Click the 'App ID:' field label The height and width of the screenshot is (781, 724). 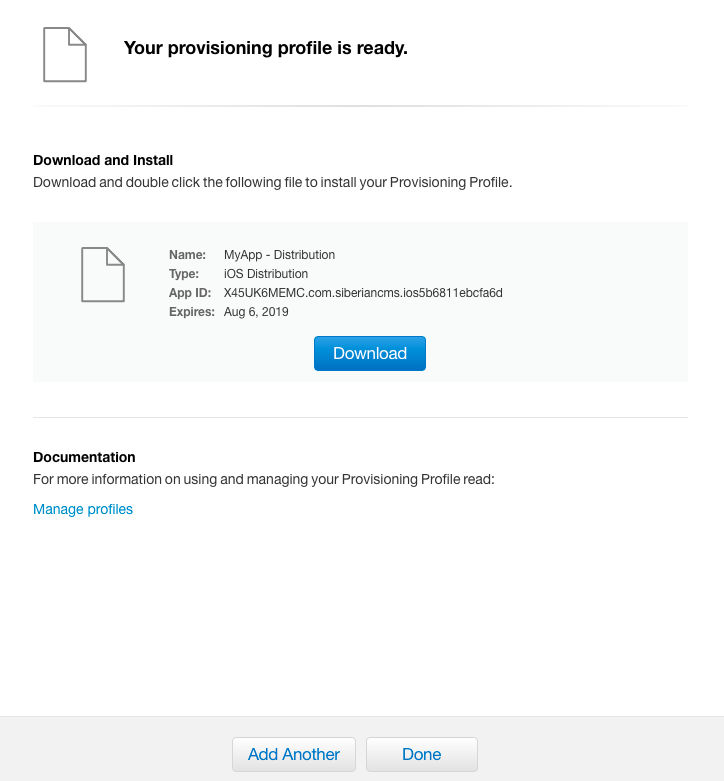(191, 293)
